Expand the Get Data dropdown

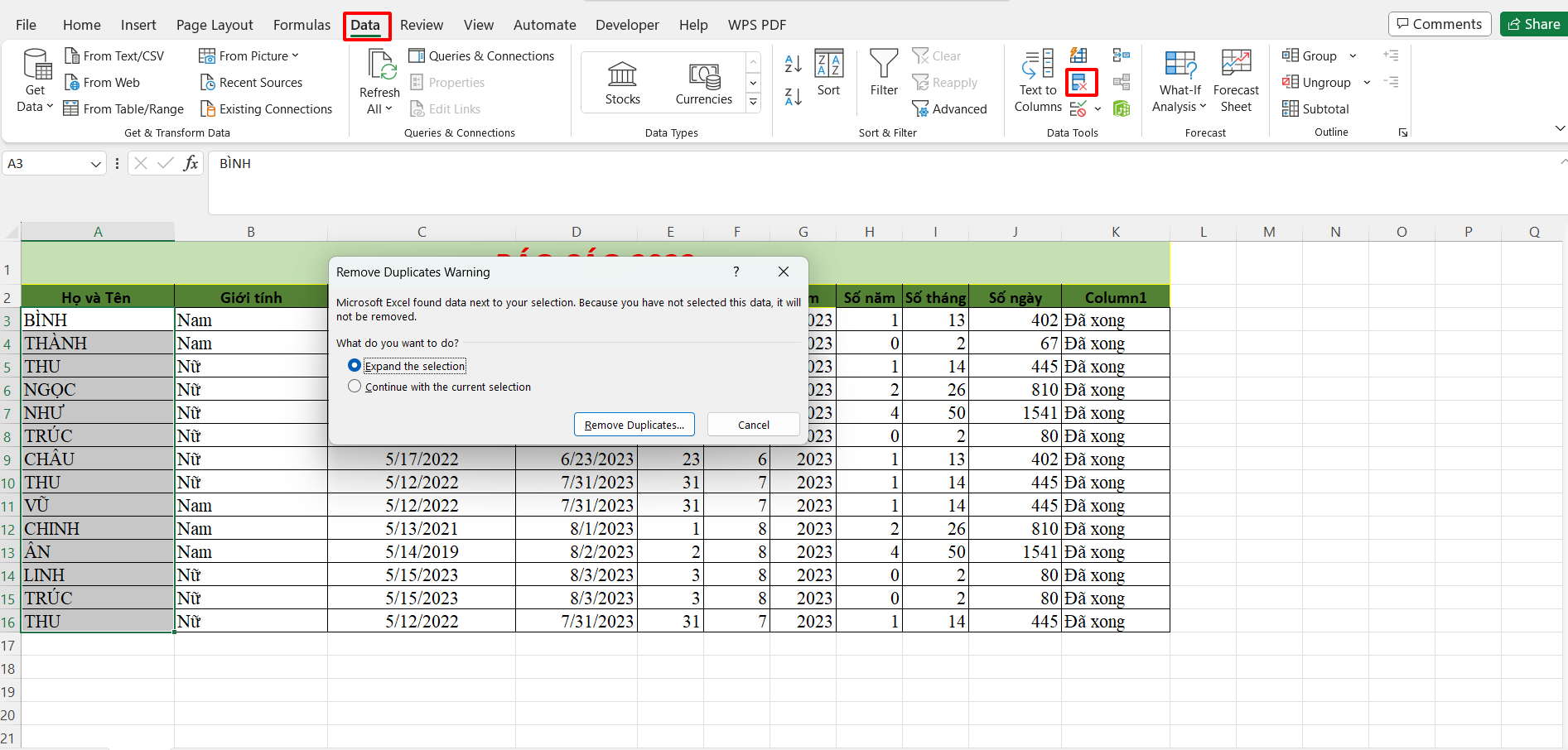pos(35,98)
